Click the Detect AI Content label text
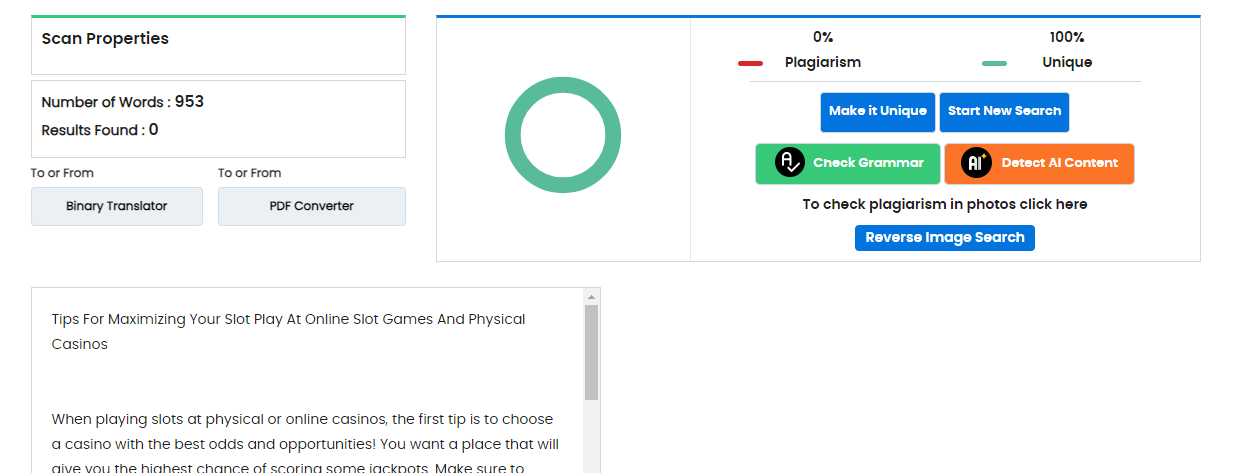The width and height of the screenshot is (1238, 473). pos(1059,163)
